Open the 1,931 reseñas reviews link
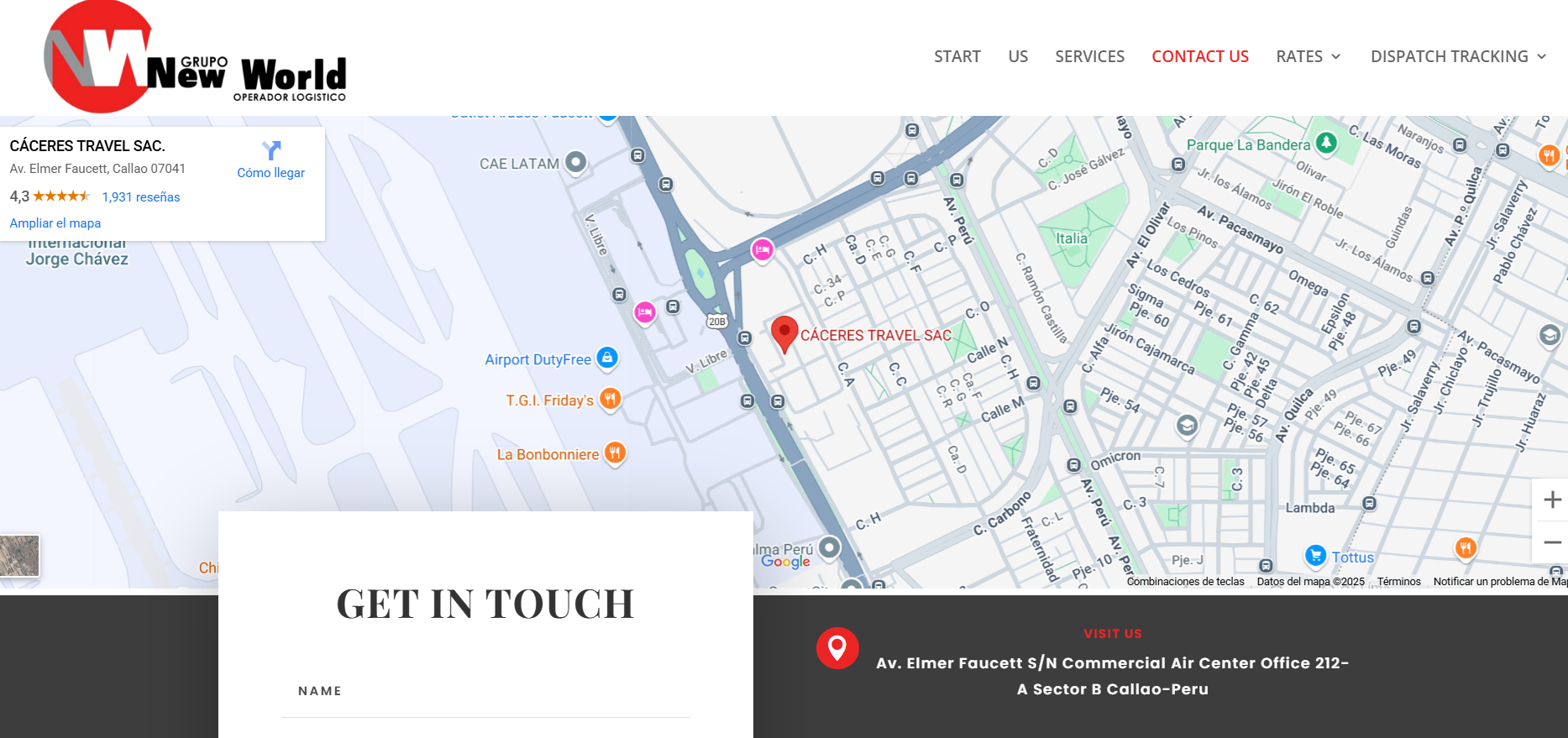Image resolution: width=1568 pixels, height=738 pixels. coord(141,197)
